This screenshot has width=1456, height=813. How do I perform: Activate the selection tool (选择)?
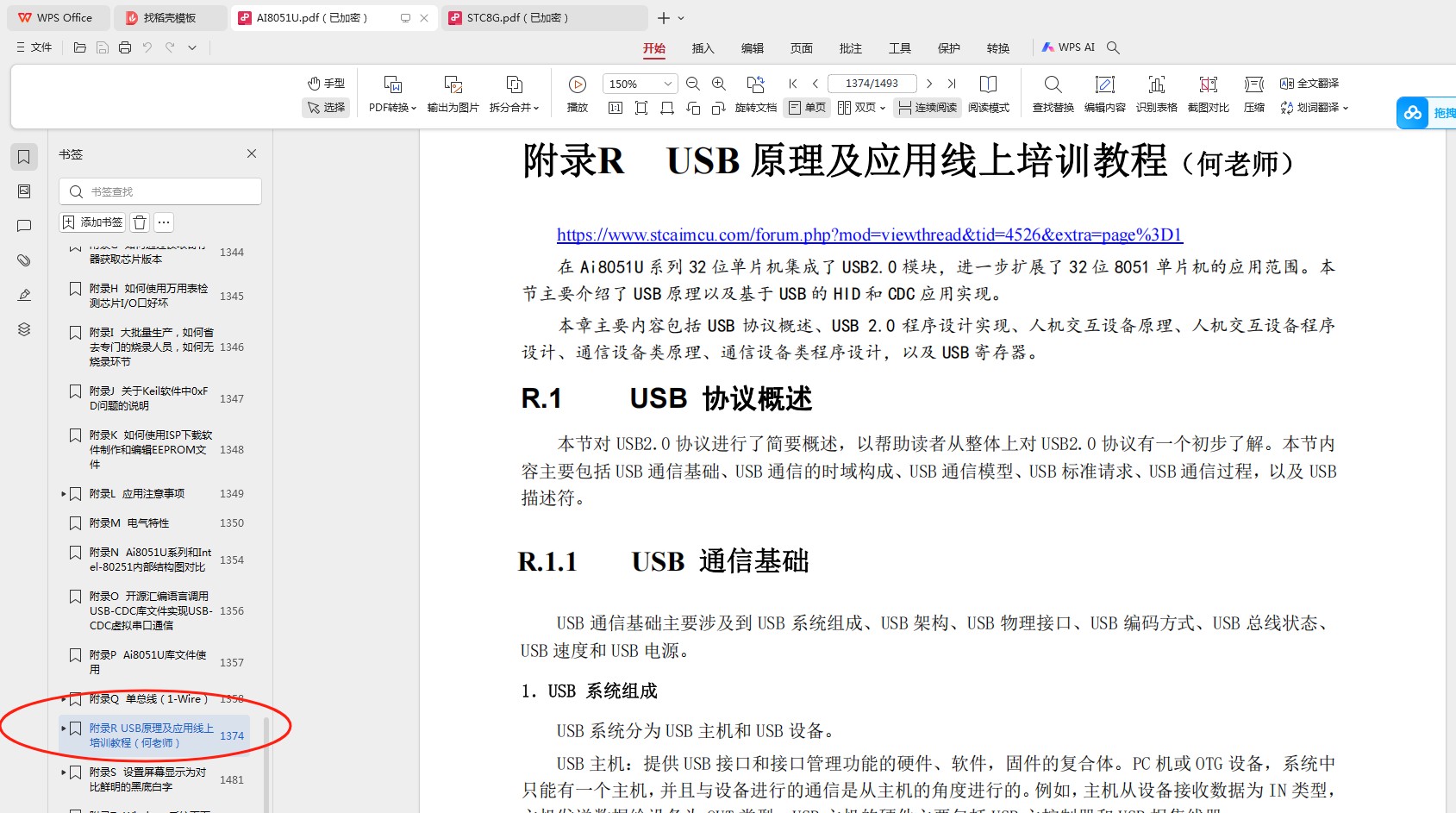326,108
